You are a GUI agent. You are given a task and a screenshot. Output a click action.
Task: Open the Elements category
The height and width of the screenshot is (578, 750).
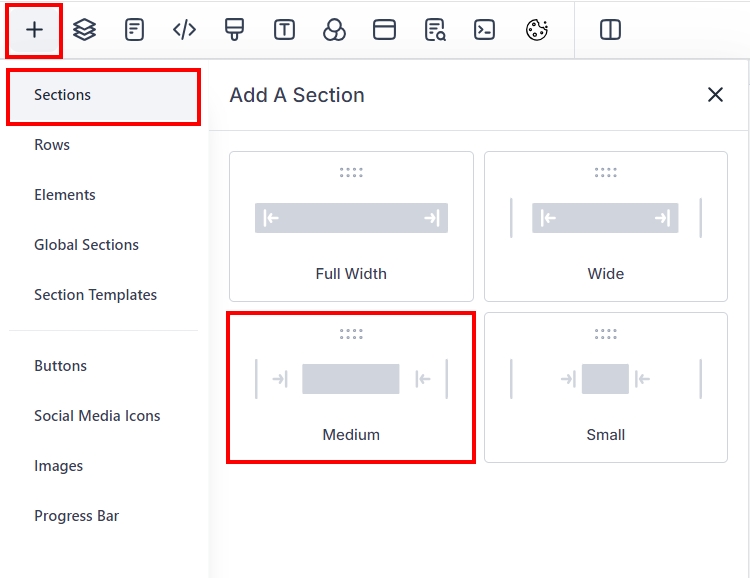[65, 195]
